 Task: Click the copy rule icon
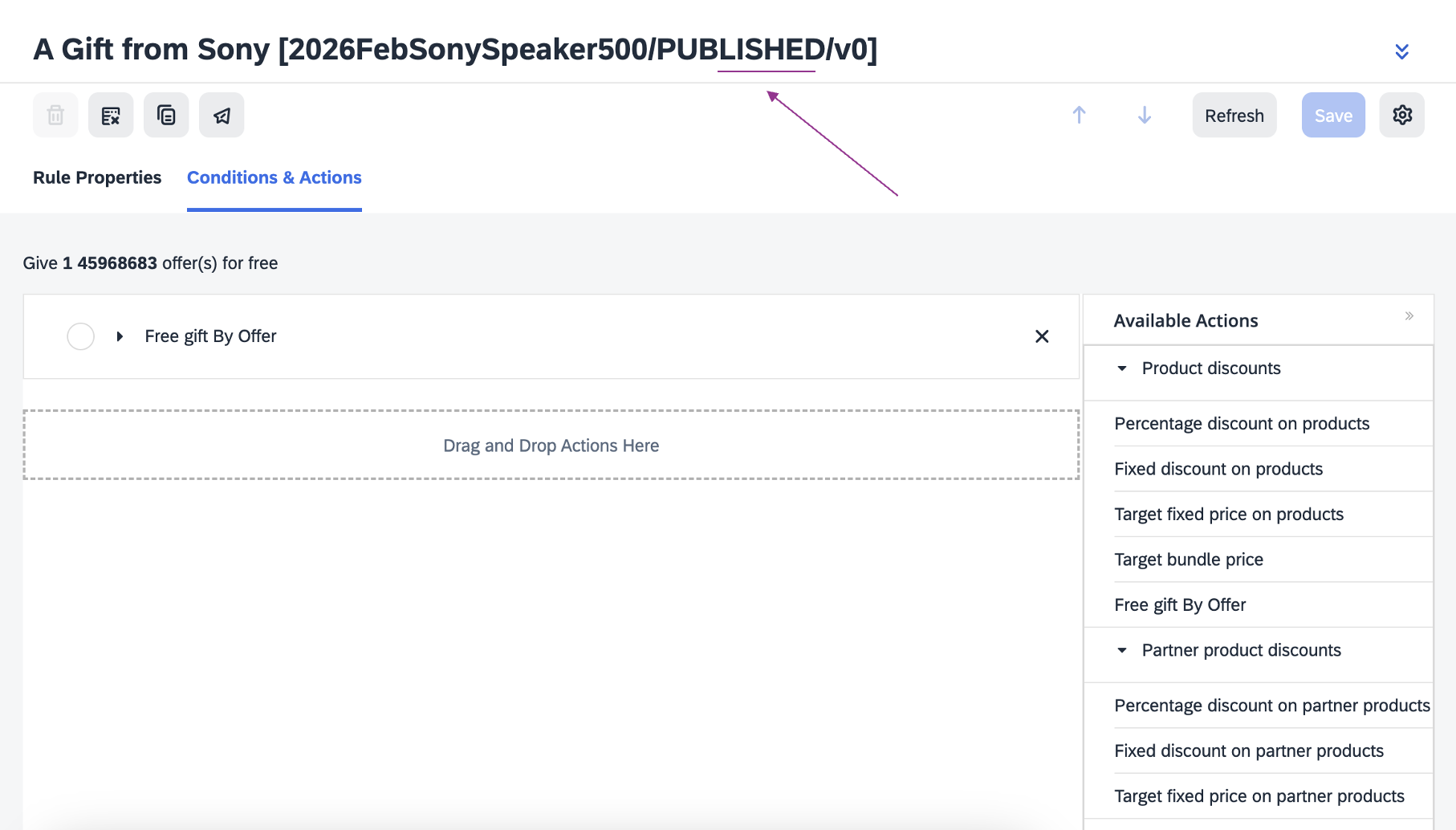pos(166,116)
